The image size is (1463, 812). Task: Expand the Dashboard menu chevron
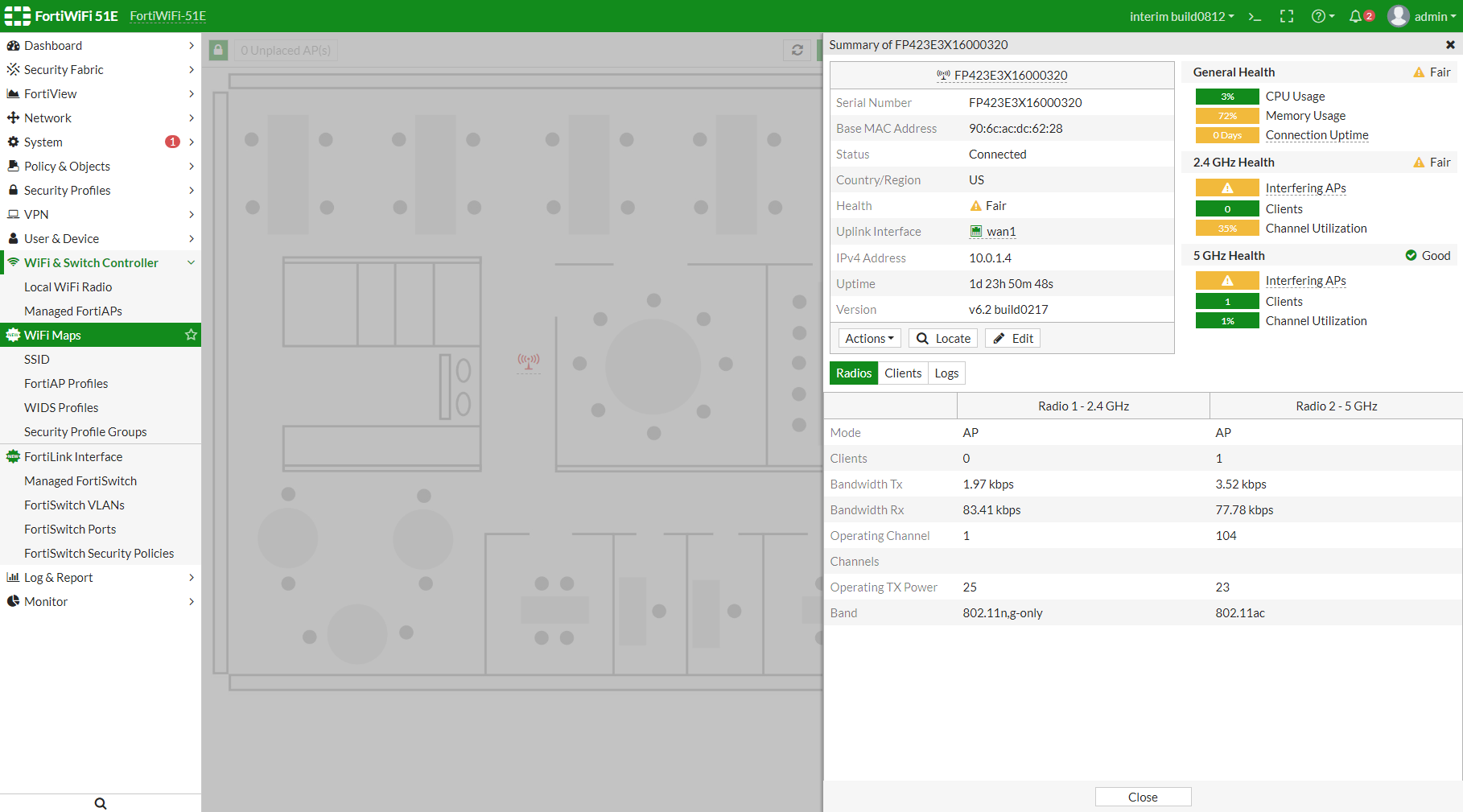click(192, 46)
